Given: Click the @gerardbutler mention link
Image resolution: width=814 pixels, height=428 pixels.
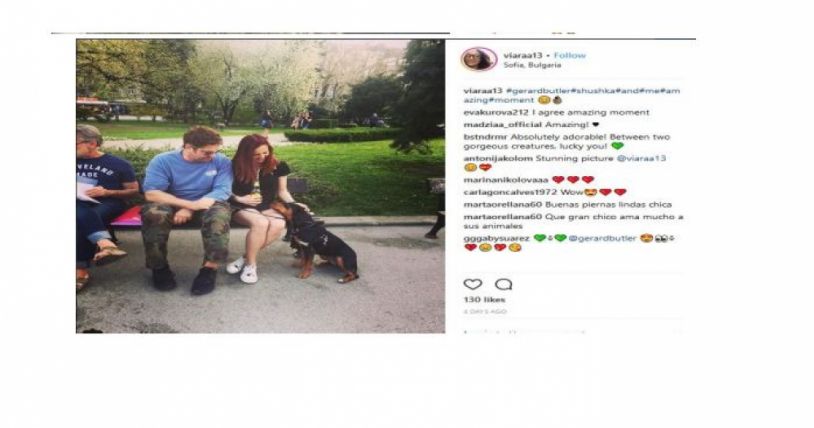Looking at the screenshot, I should point(602,238).
